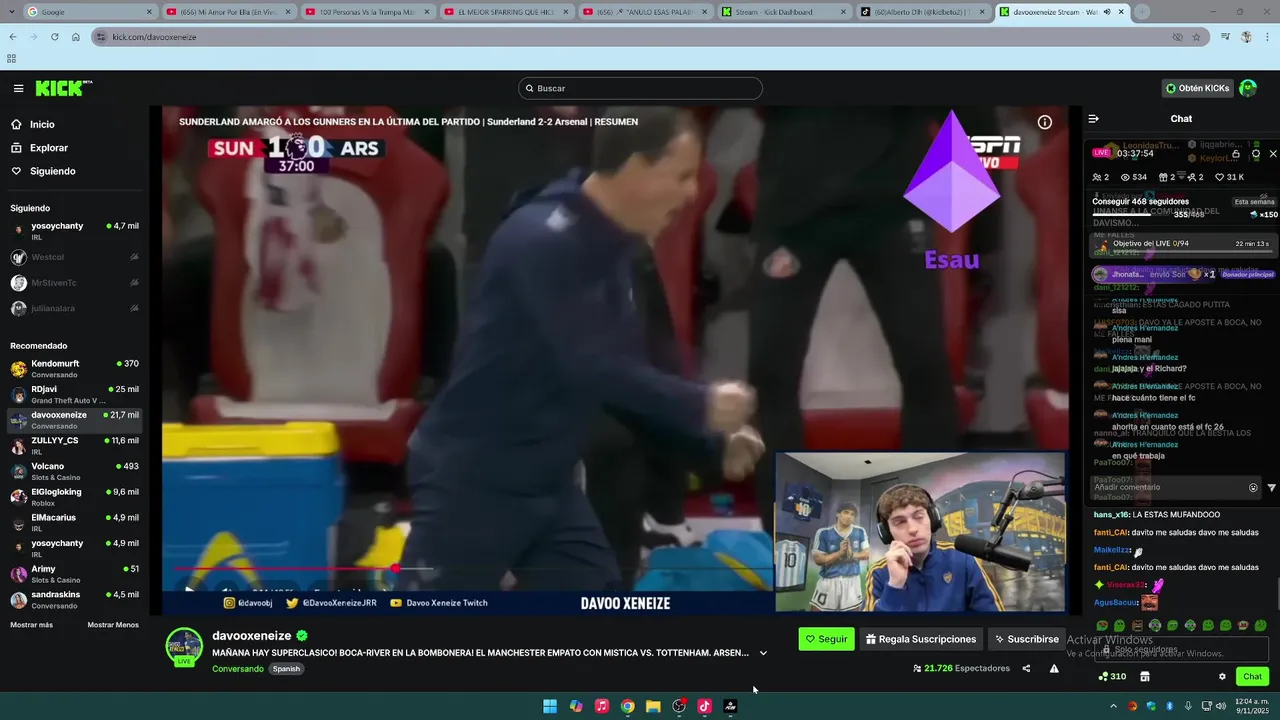Click the hans_x16 username in chat
This screenshot has height=720, width=1280.
[x=1111, y=515]
